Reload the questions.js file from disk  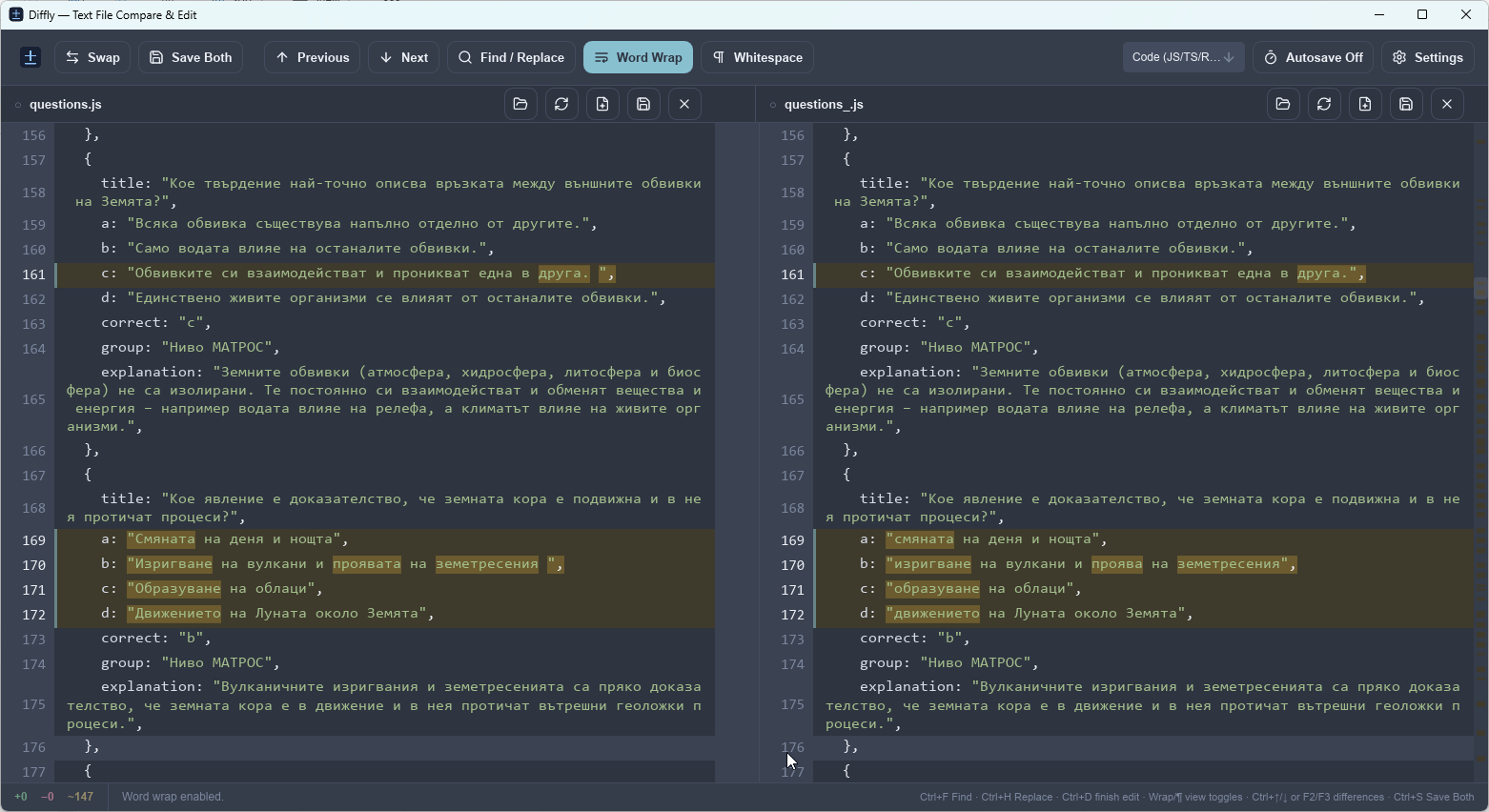pos(561,105)
